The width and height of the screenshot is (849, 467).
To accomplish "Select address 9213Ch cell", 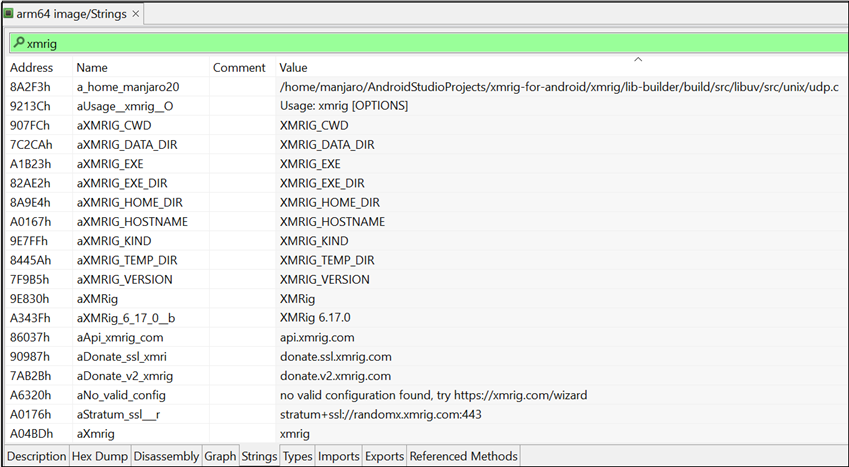I will tap(30, 106).
